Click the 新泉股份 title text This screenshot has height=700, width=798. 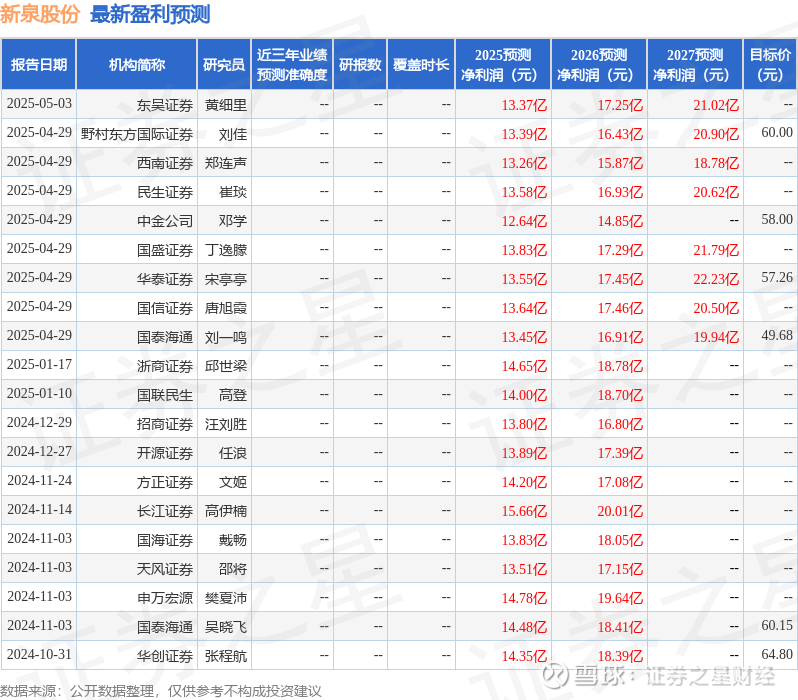pos(40,14)
